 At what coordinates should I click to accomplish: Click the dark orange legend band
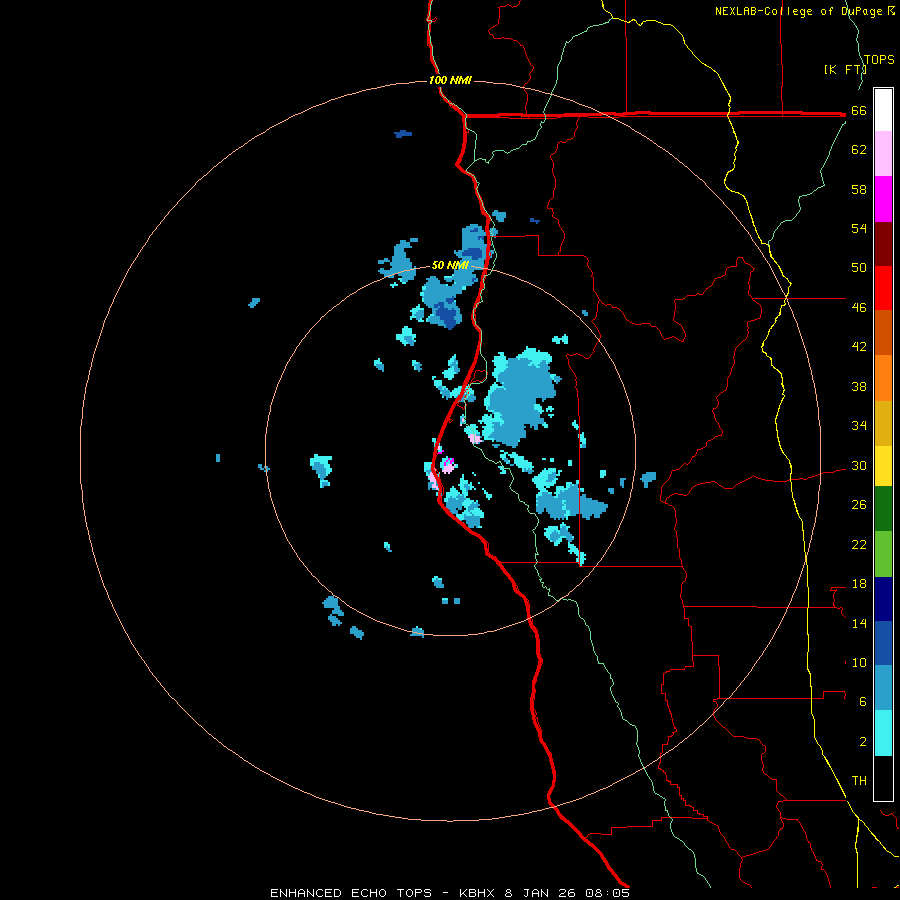pos(883,333)
